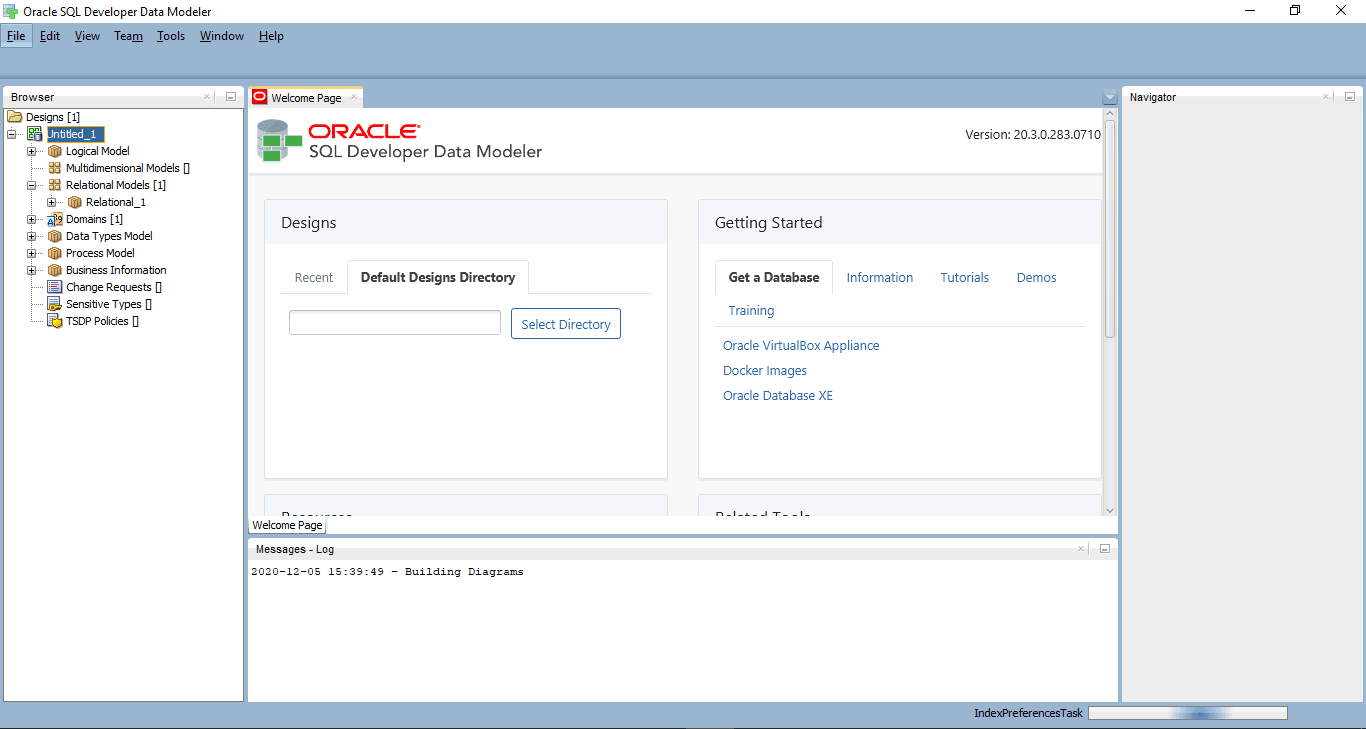Open the Tools menu
1366x729 pixels.
click(x=171, y=36)
